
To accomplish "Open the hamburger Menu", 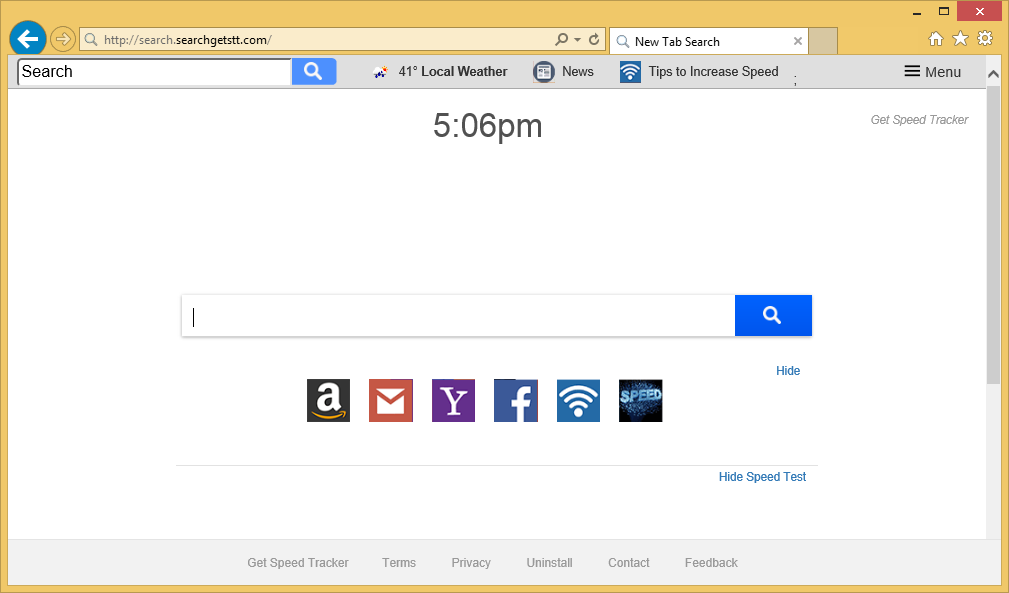I will click(x=932, y=72).
